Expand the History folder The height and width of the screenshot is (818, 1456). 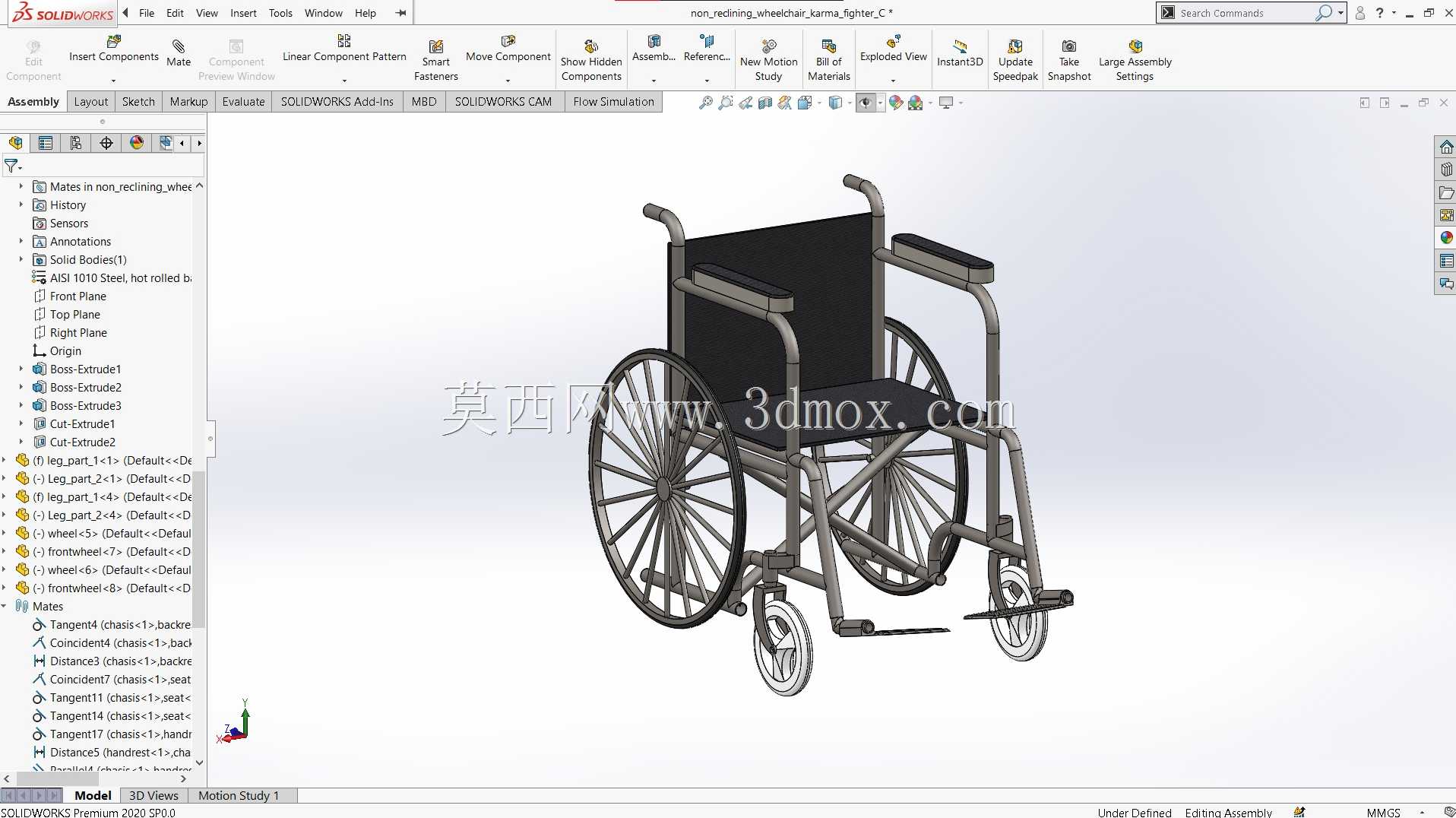pyautogui.click(x=21, y=205)
